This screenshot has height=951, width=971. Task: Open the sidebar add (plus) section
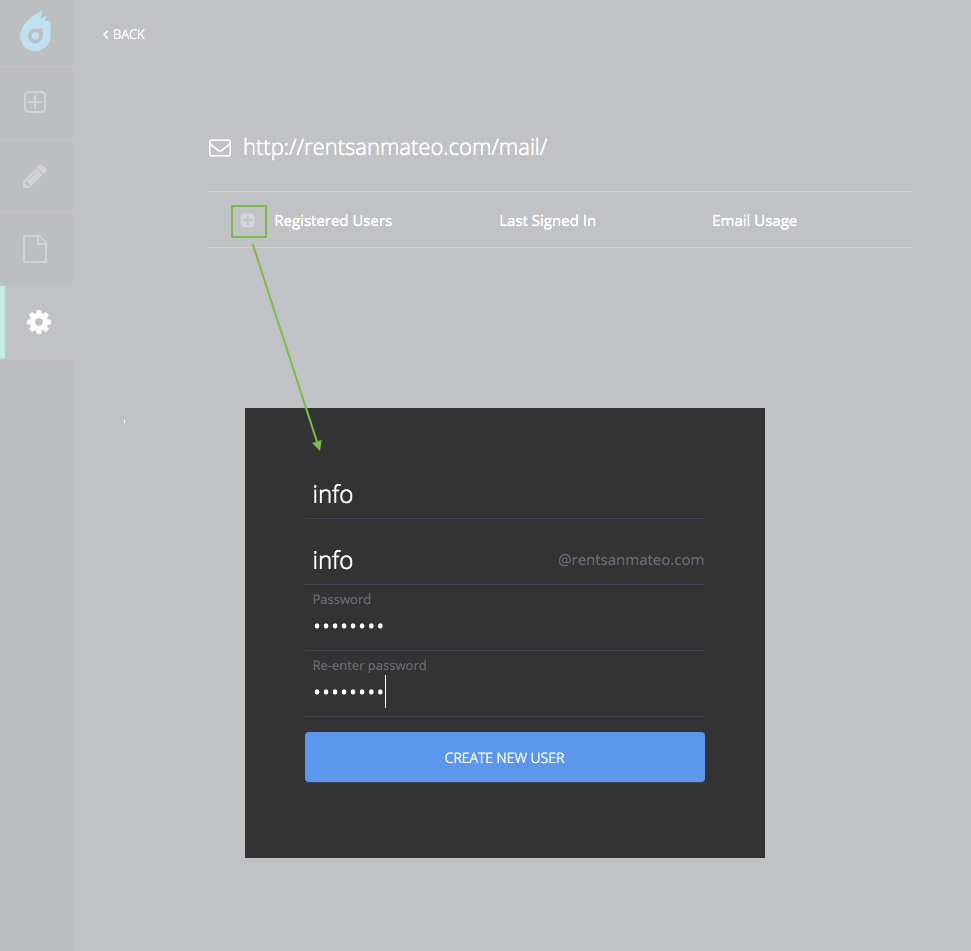tap(36, 102)
